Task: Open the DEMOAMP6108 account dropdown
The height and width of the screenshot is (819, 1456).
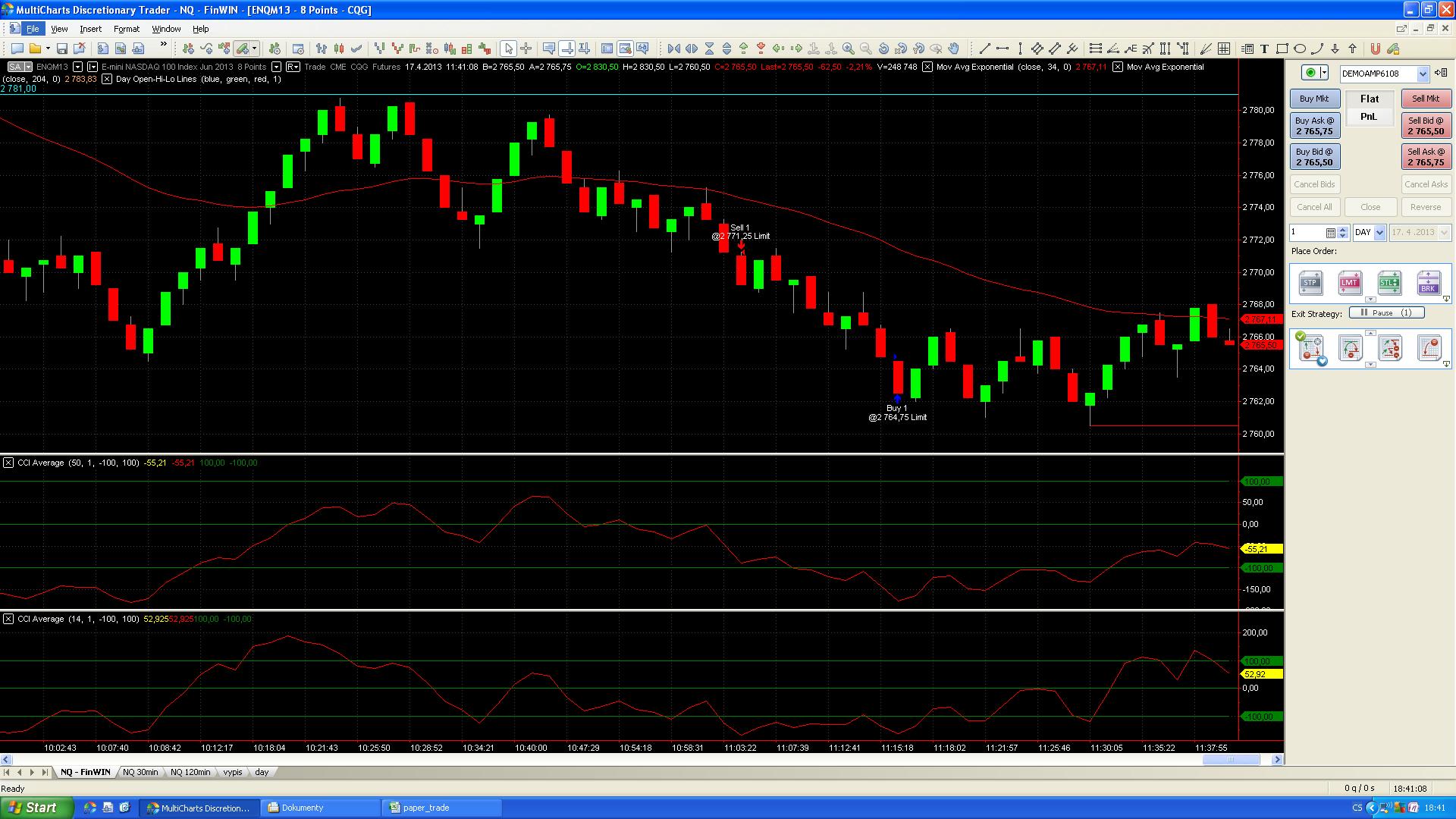Action: point(1423,74)
